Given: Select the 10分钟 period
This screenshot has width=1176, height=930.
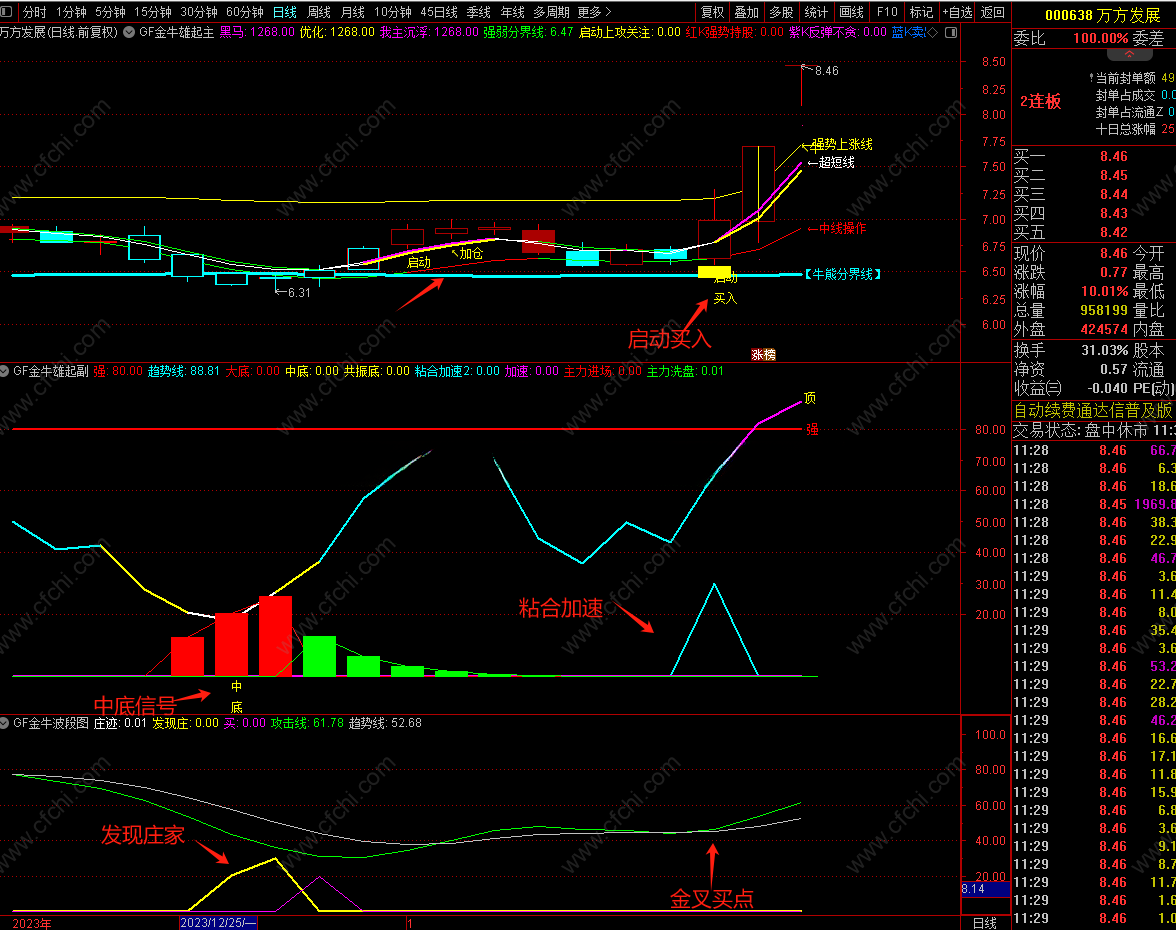Looking at the screenshot, I should point(393,12).
